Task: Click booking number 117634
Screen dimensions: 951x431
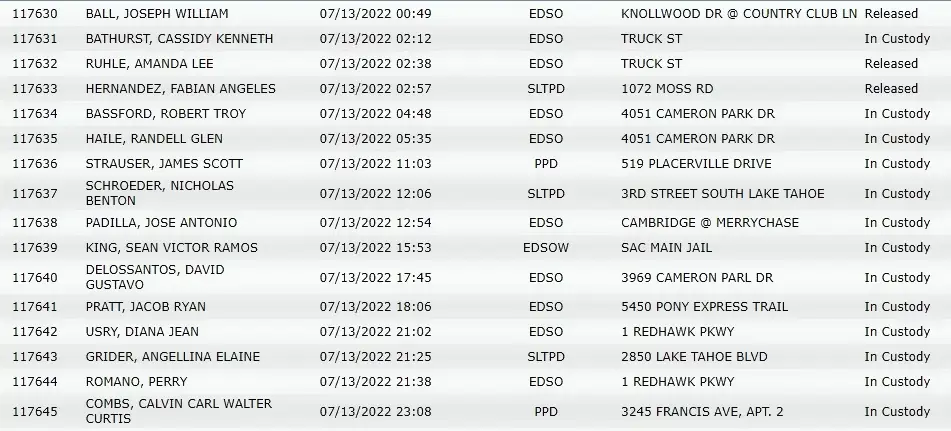Action: click(35, 114)
